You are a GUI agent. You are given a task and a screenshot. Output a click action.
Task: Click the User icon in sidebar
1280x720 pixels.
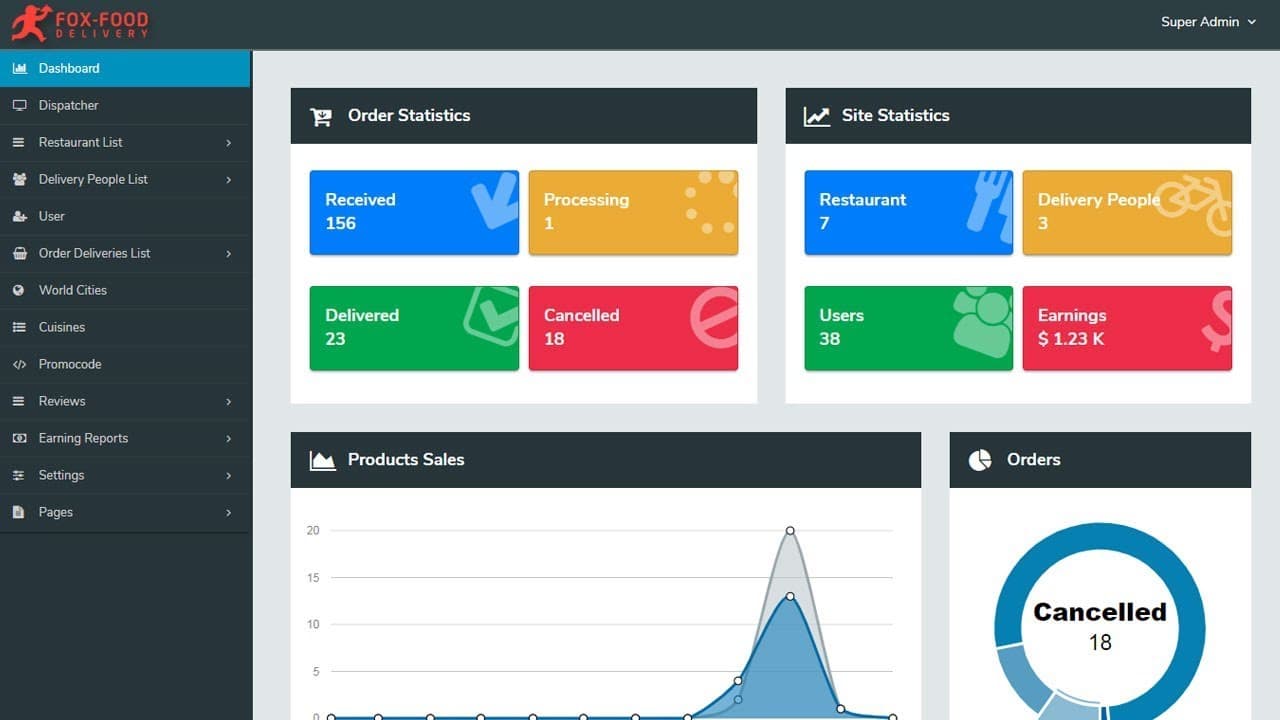coord(19,216)
